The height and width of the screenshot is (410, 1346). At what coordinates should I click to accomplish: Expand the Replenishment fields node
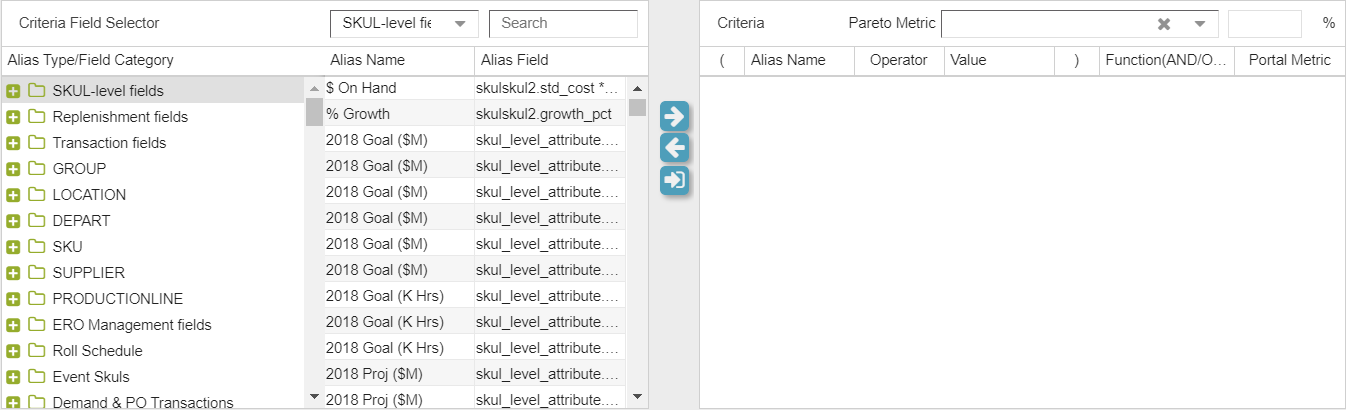coord(13,117)
